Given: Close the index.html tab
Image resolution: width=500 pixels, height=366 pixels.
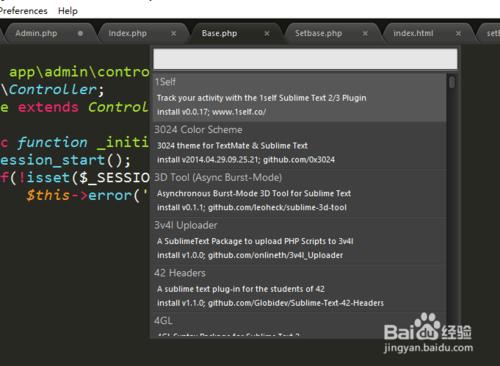Looking at the screenshot, I should pos(459,33).
